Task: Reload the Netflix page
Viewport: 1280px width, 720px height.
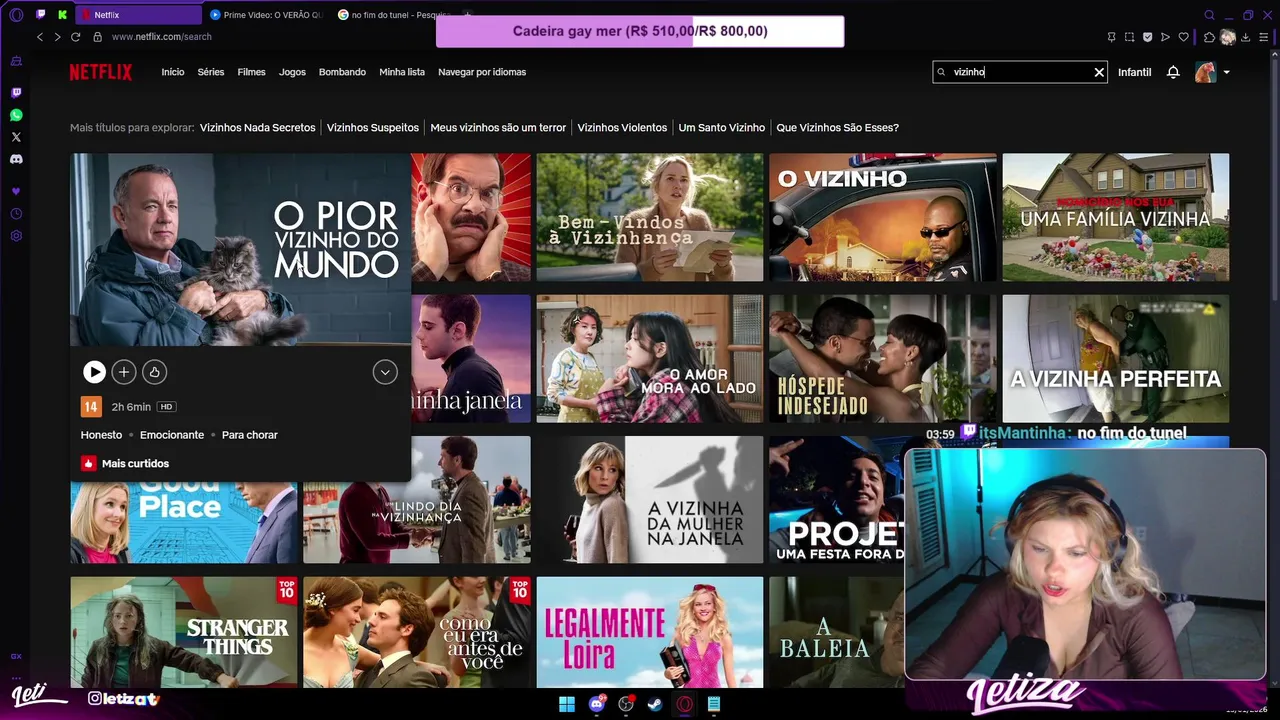Action: 75,37
